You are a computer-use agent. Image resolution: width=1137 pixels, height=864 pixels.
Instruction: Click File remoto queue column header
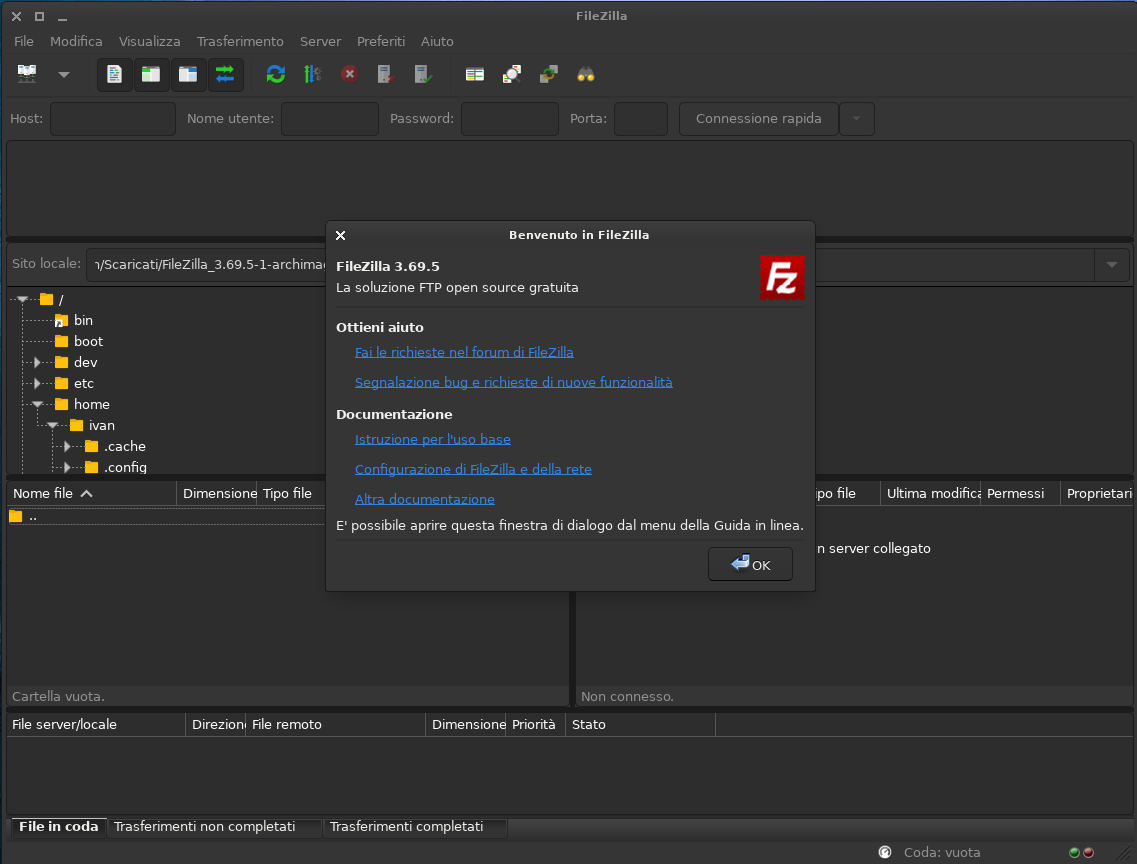pos(335,725)
